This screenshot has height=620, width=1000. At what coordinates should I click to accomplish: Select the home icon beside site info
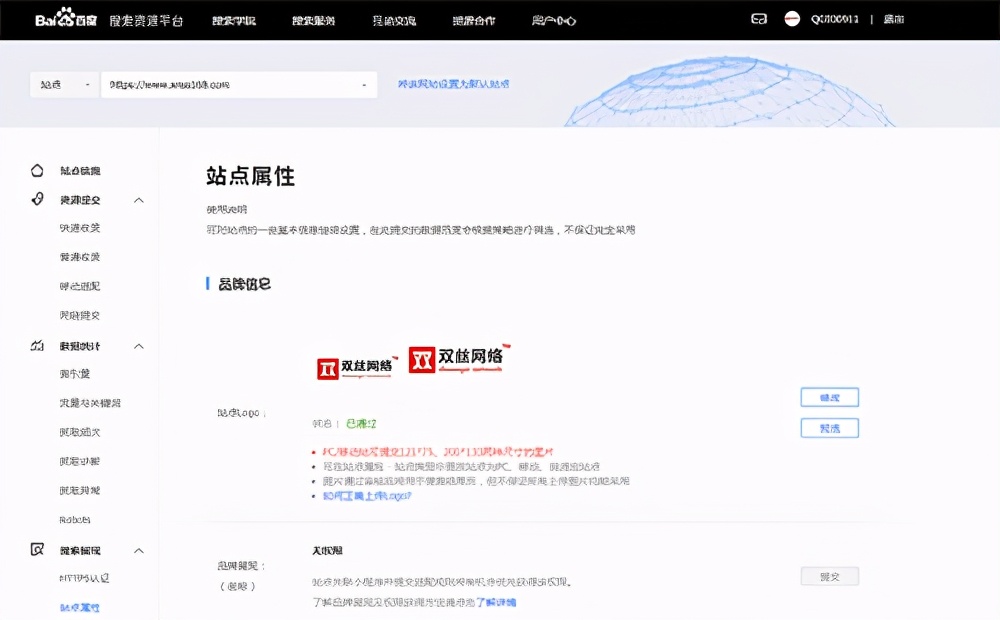pyautogui.click(x=35, y=170)
